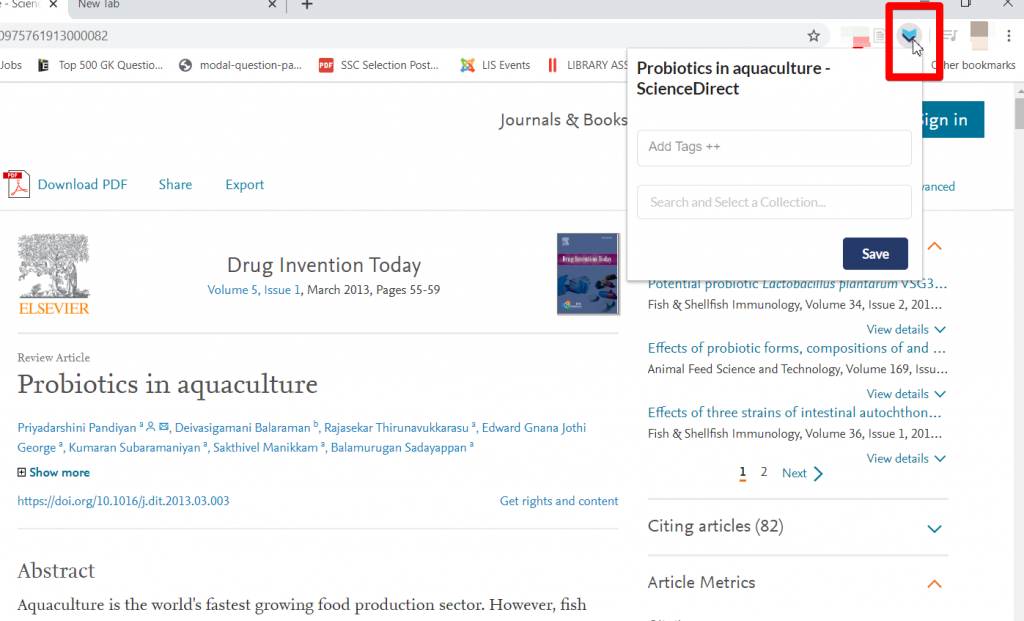This screenshot has width=1024, height=621.
Task: Click the Add Tags input field
Action: (x=774, y=148)
